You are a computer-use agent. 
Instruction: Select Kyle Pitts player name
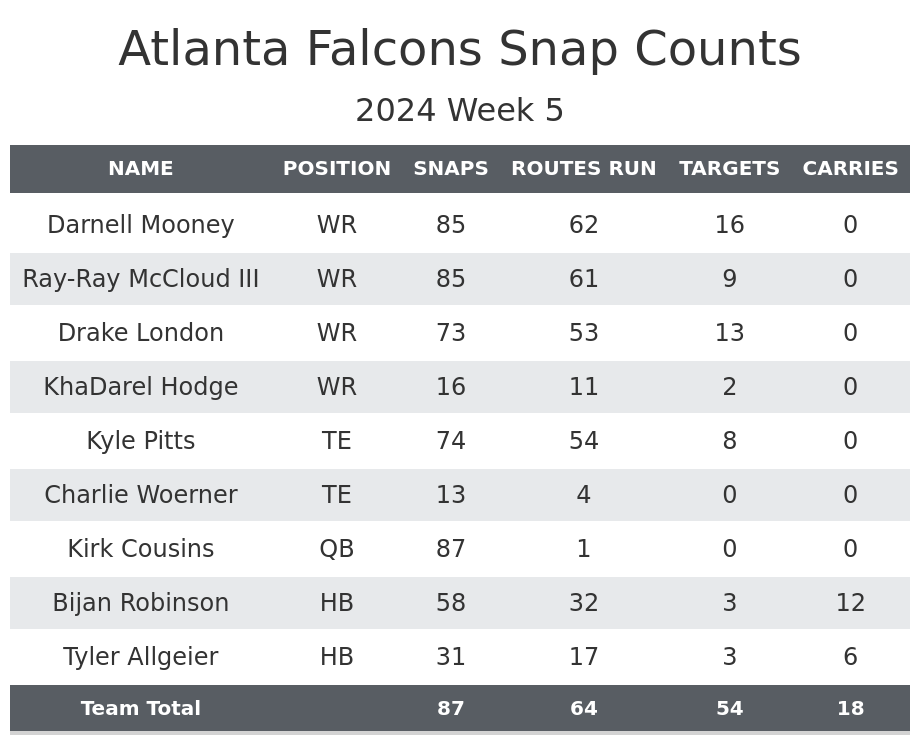pyautogui.click(x=141, y=441)
